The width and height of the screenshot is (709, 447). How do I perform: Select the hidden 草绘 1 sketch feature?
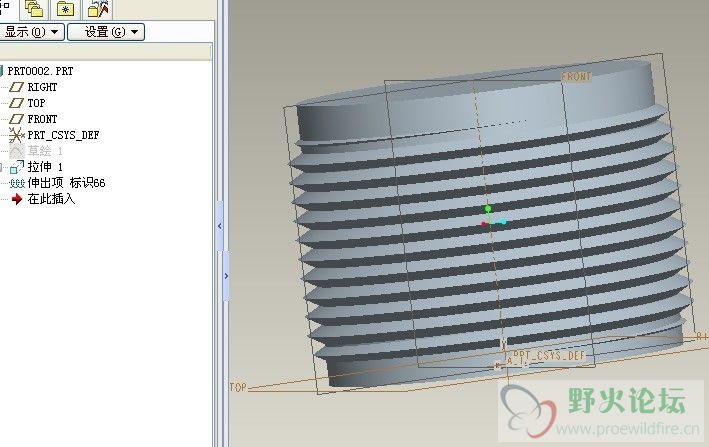(45, 151)
